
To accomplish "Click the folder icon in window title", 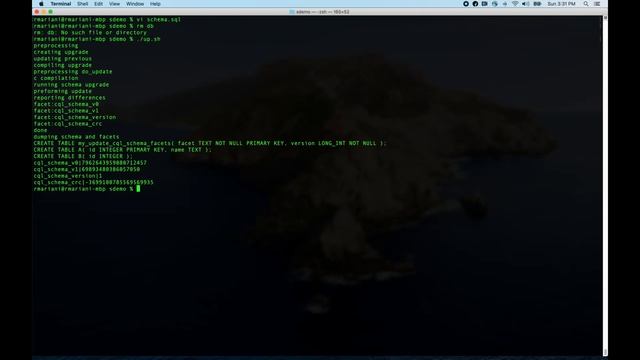I will [292, 12].
